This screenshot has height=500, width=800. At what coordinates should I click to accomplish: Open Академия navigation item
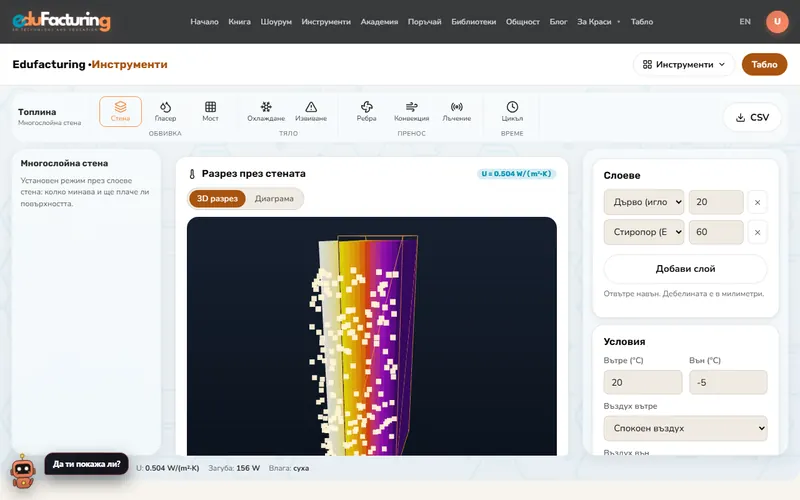coord(379,21)
